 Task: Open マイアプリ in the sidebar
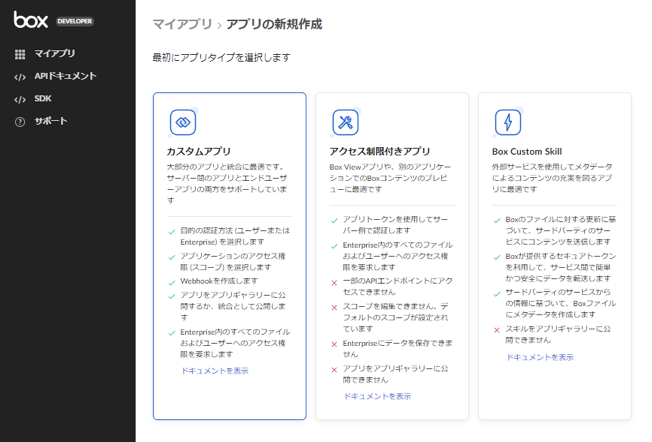54,53
